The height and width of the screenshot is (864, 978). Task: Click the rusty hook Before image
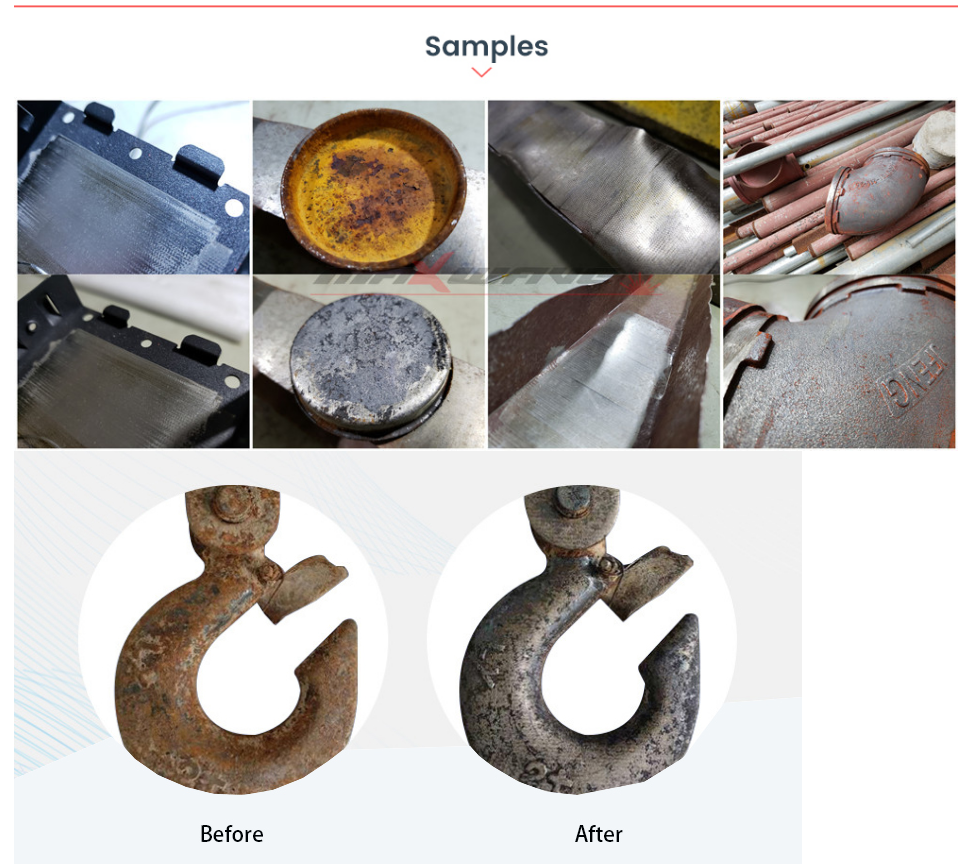[236, 640]
